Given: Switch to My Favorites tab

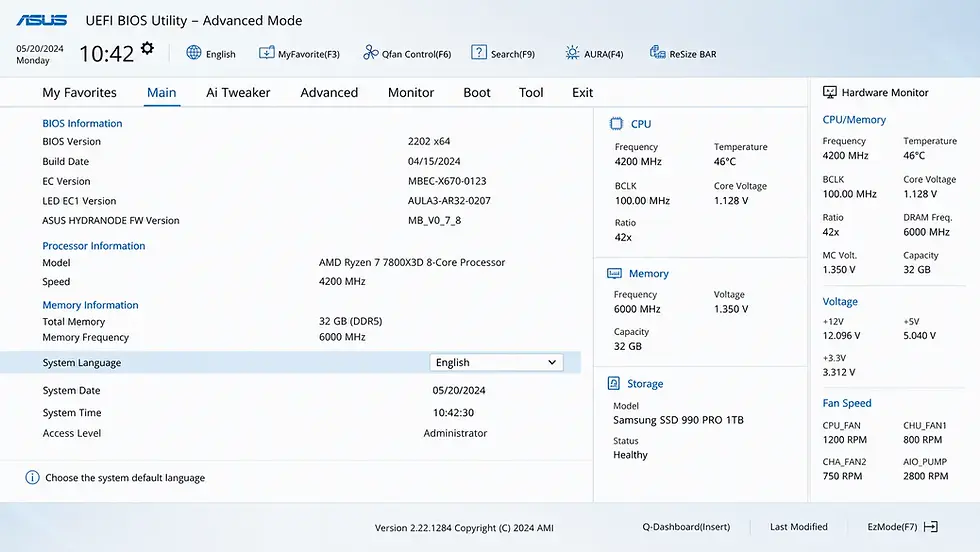Looking at the screenshot, I should (79, 93).
